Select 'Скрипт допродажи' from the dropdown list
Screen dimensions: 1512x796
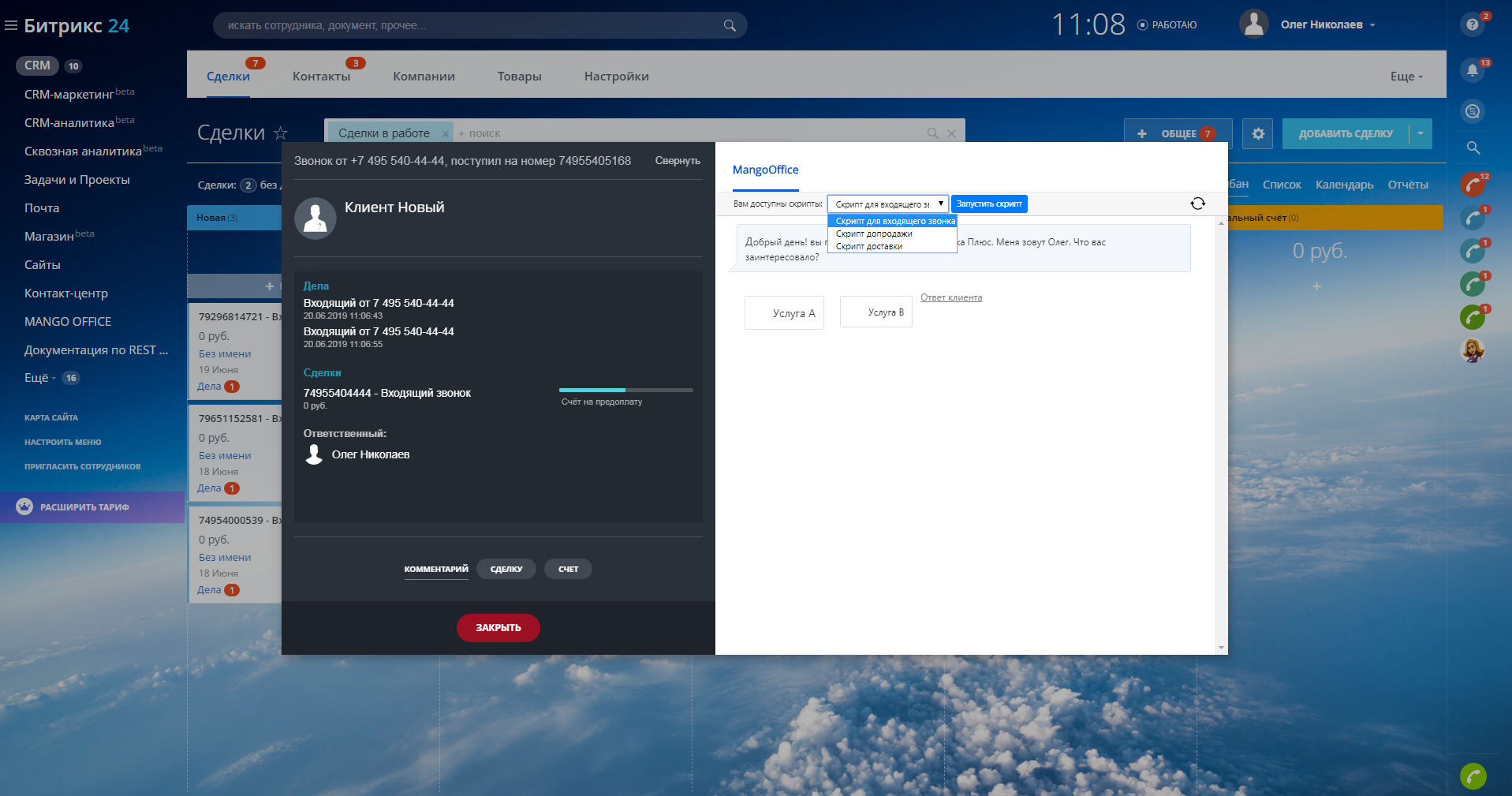tap(874, 234)
